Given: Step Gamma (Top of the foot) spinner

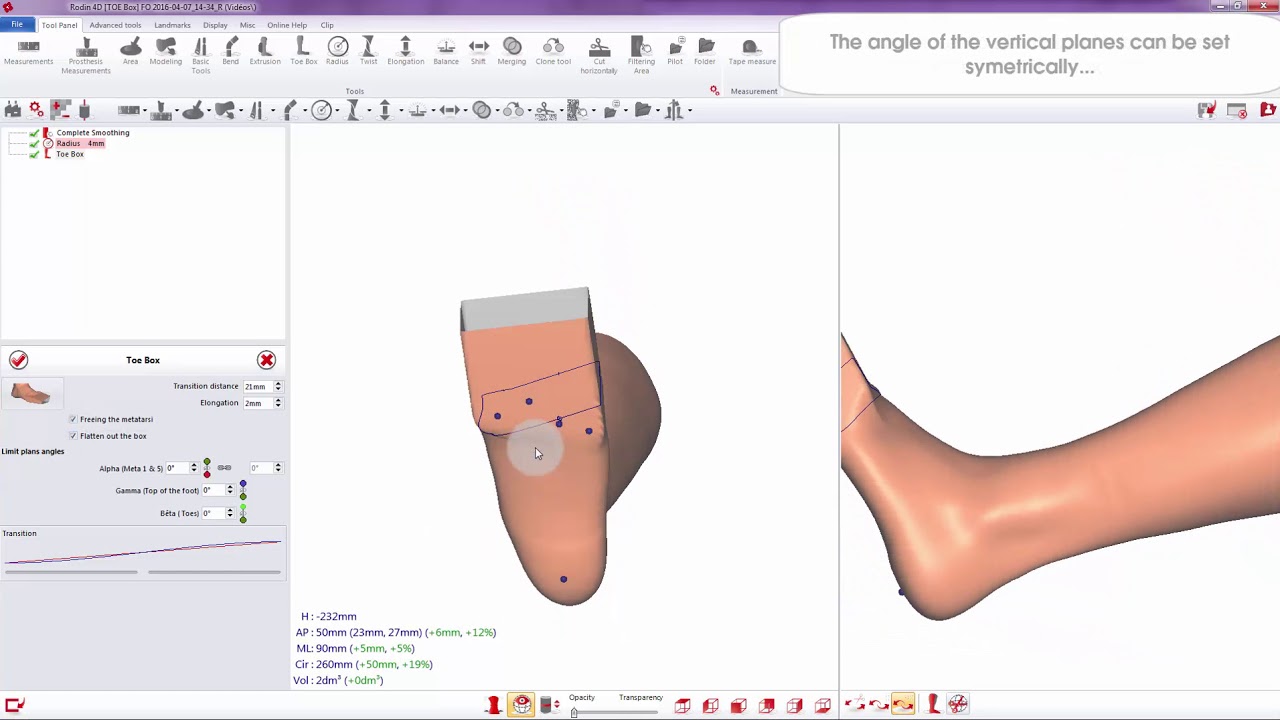Looking at the screenshot, I should (x=230, y=490).
